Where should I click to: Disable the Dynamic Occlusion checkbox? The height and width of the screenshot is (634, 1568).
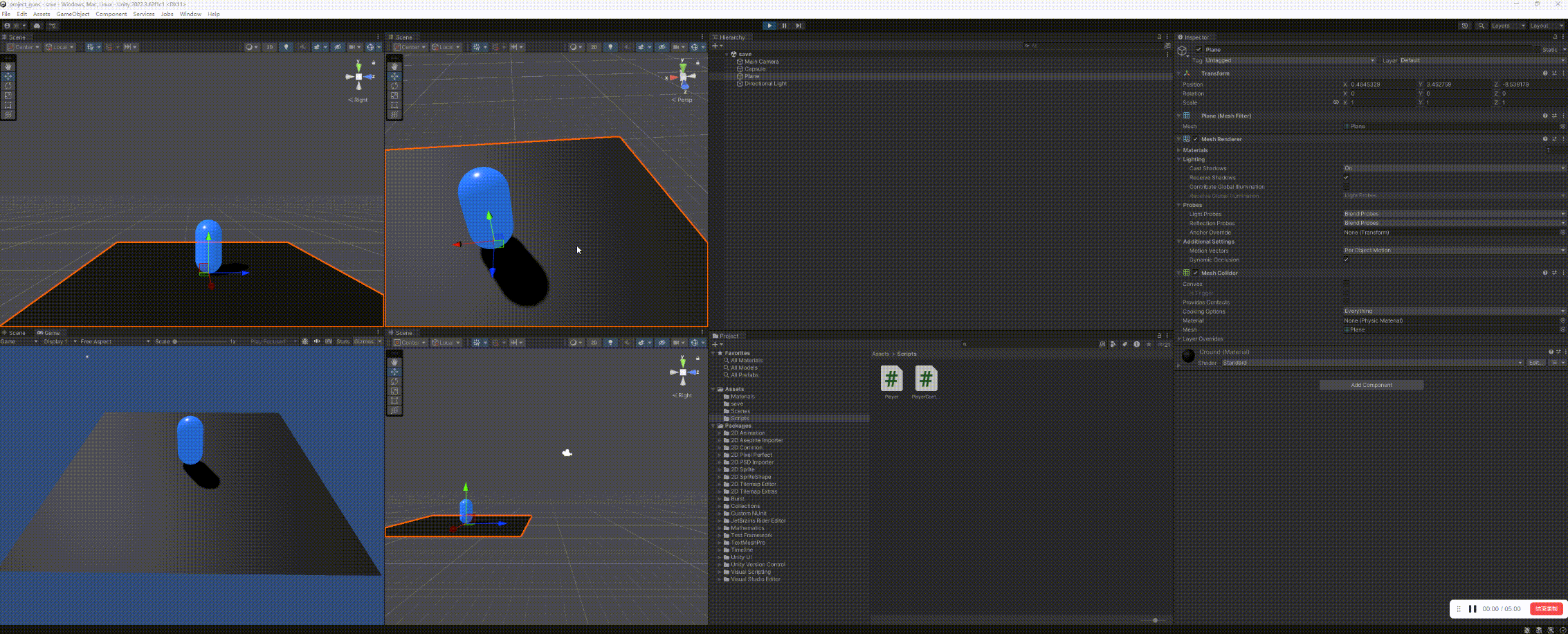pyautogui.click(x=1346, y=260)
